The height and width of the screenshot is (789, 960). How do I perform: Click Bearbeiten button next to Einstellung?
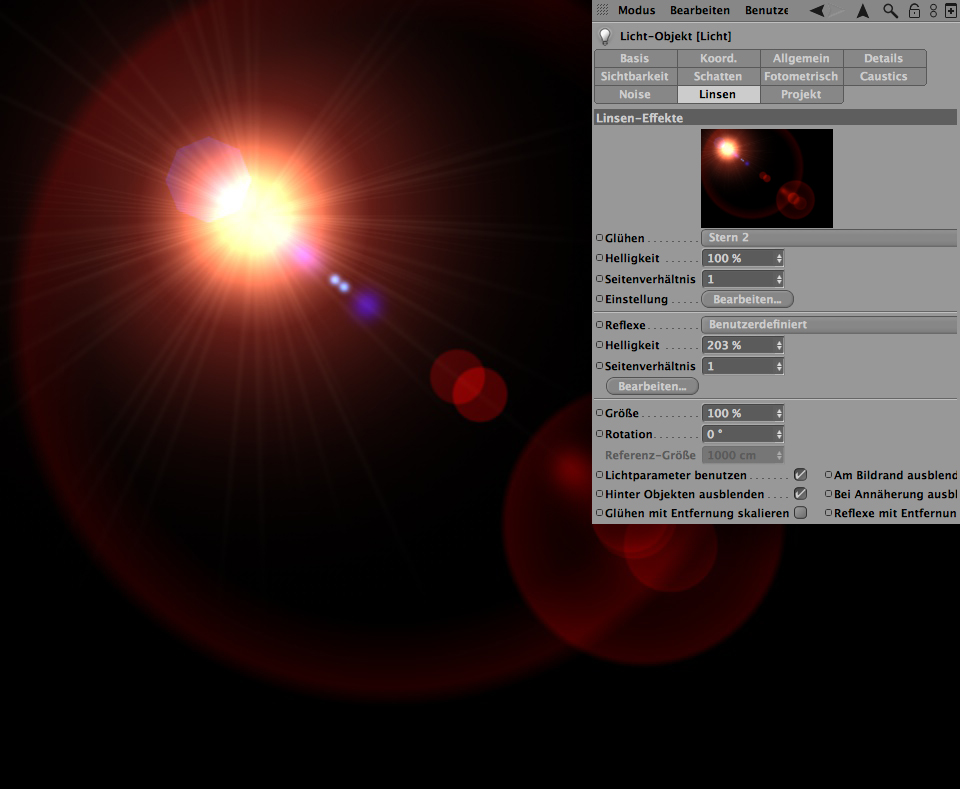[747, 299]
